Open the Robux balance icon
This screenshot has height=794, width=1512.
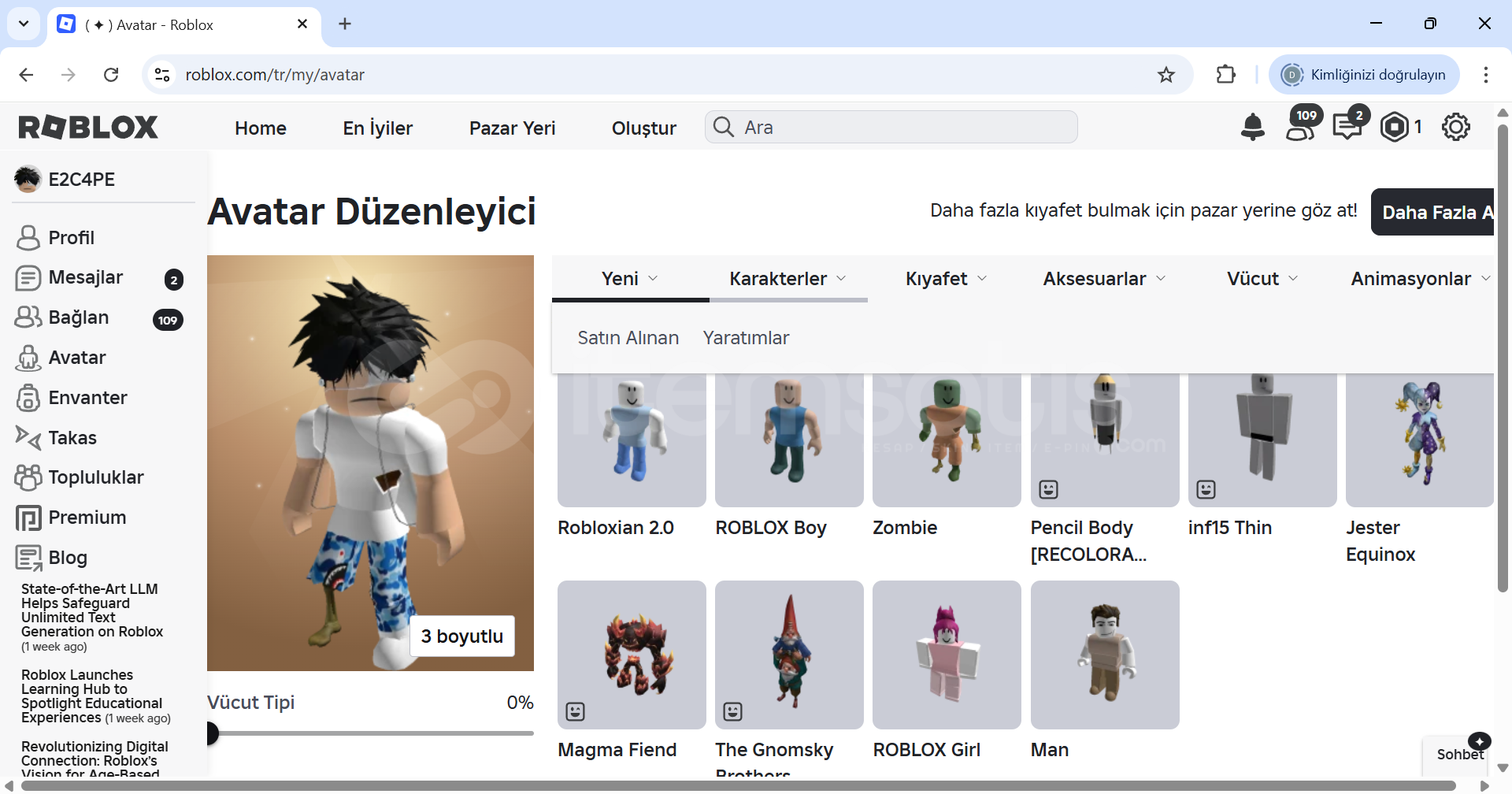coord(1395,127)
